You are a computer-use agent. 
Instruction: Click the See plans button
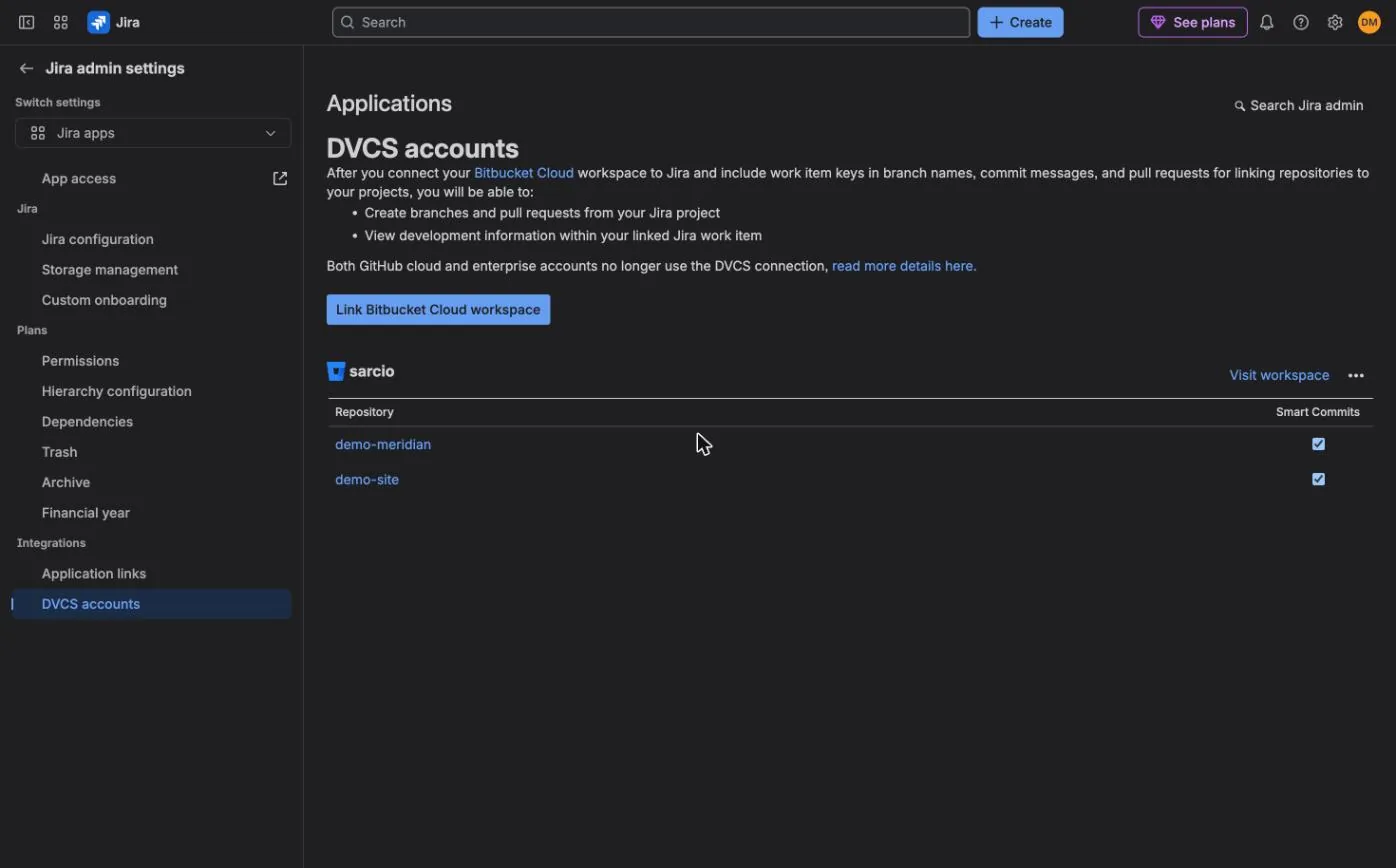1192,22
